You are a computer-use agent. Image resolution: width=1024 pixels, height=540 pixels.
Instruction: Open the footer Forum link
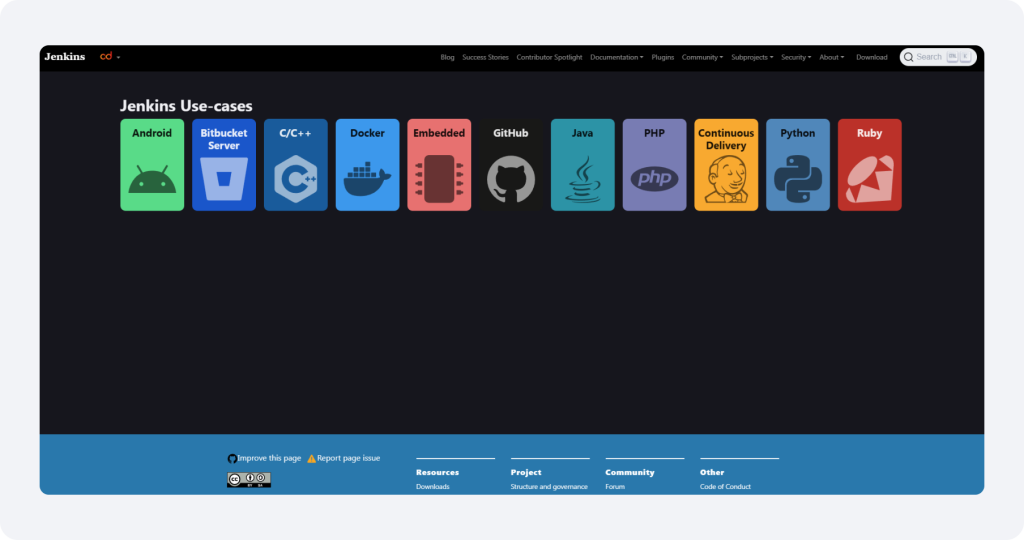[615, 486]
